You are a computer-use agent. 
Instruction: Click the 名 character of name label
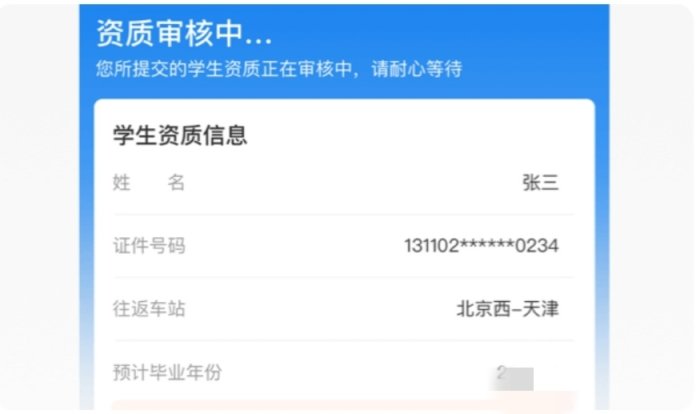pyautogui.click(x=176, y=182)
